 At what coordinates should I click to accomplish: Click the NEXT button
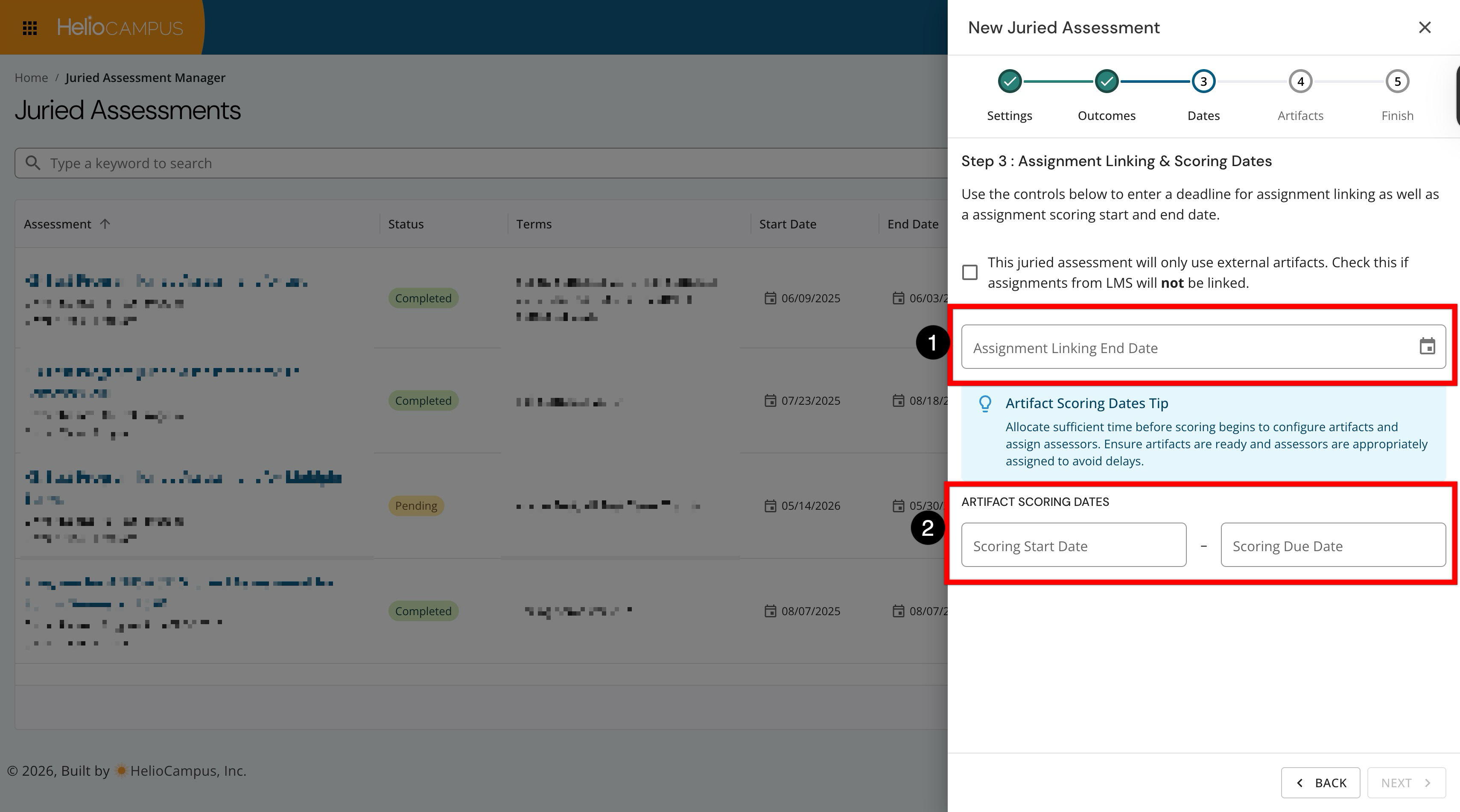coord(1406,783)
